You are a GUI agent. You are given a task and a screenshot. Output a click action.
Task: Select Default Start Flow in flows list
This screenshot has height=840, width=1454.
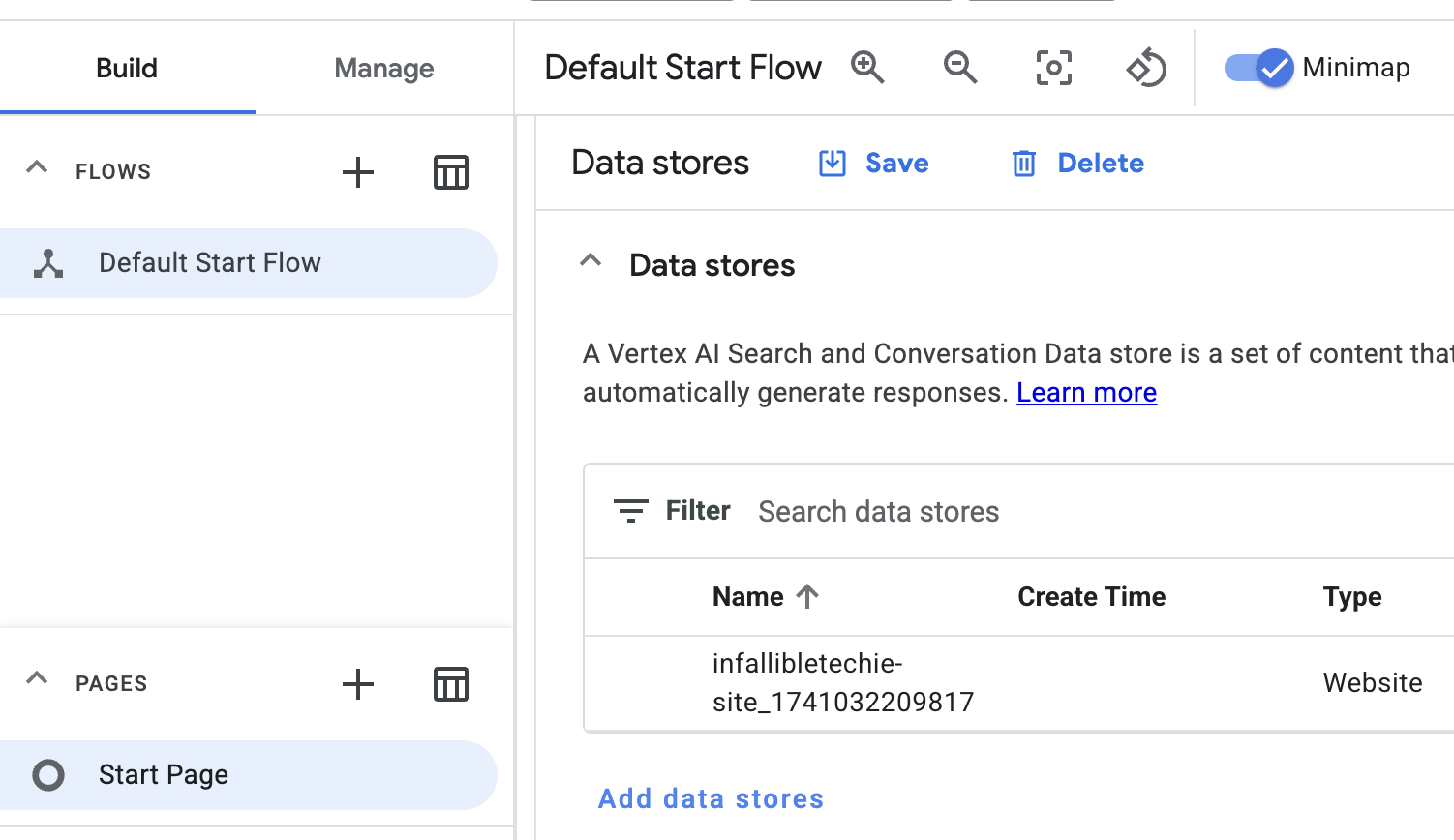pyautogui.click(x=249, y=263)
